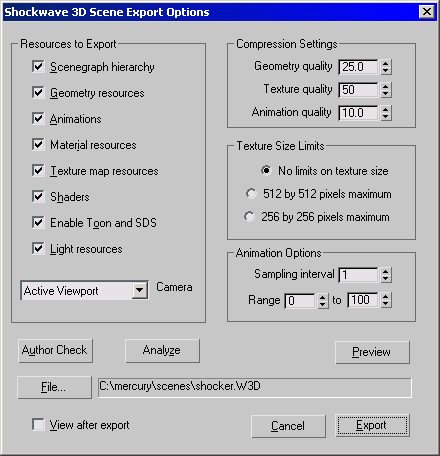This screenshot has width=440, height=456.
Task: Increase Animation quality with up spinner arrow
Action: [386, 109]
